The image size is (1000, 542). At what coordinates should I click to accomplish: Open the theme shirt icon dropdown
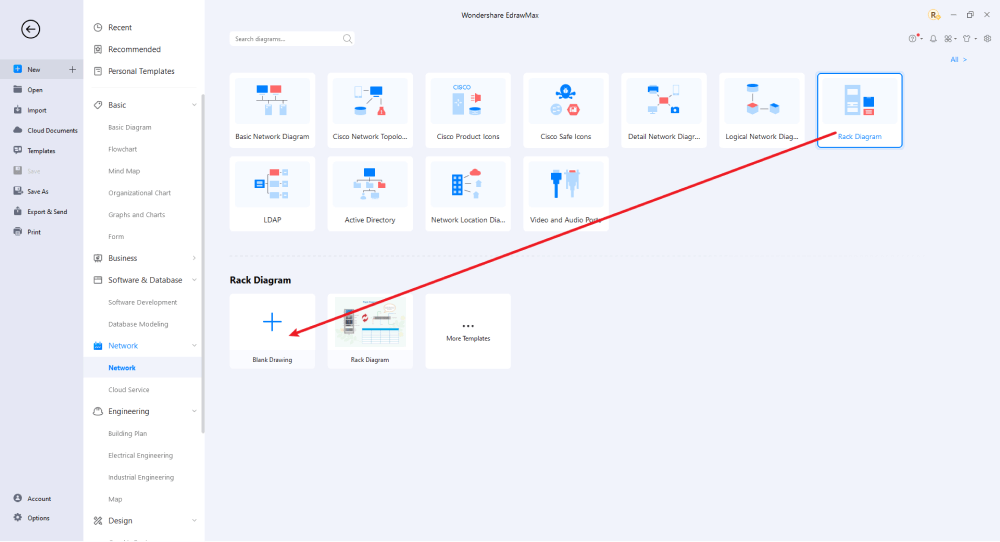click(969, 39)
